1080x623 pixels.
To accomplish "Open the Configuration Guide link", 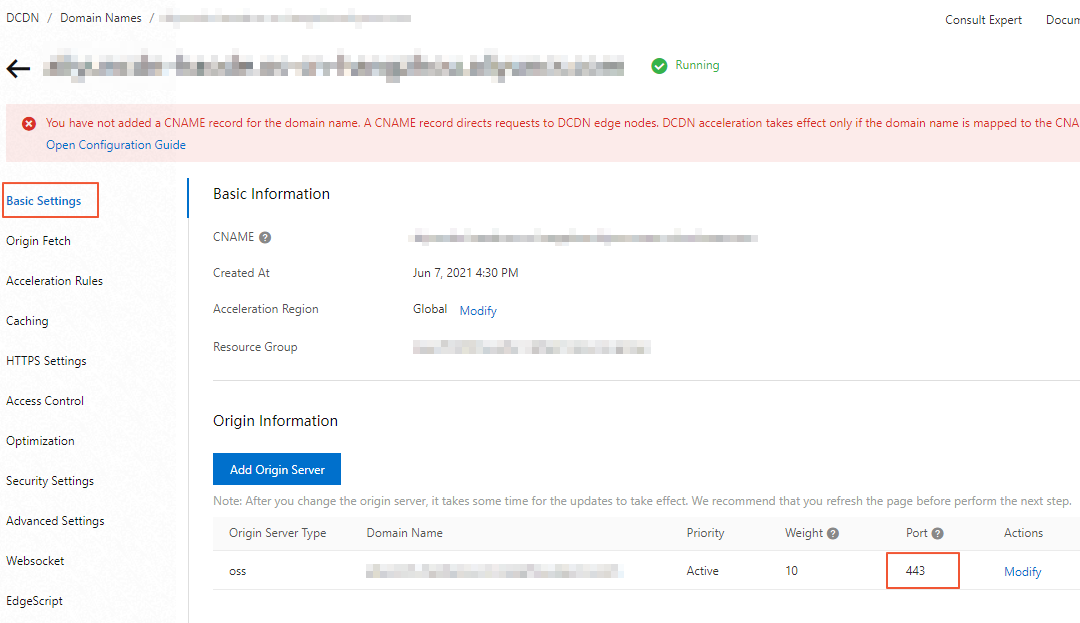I will click(x=115, y=144).
